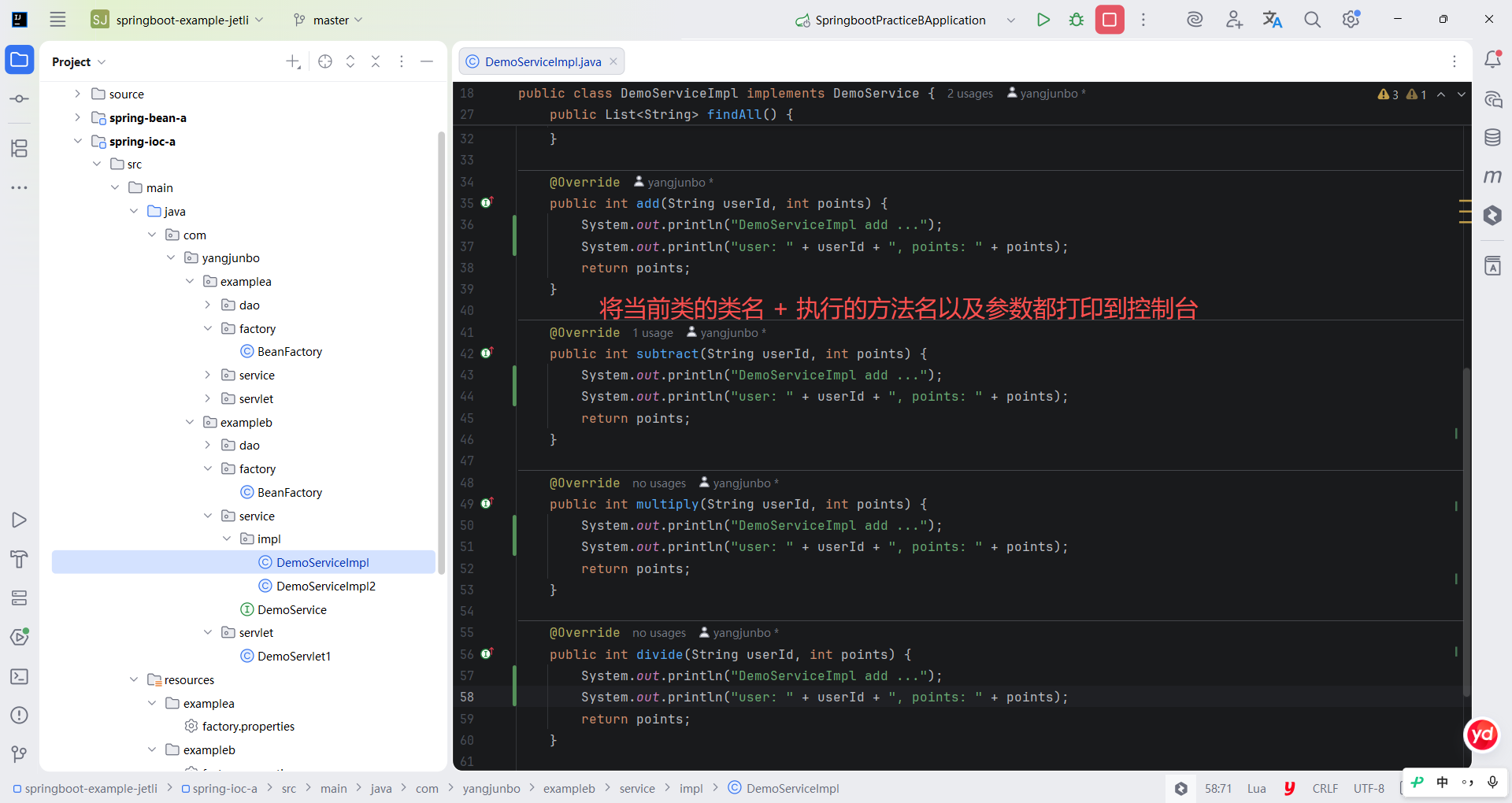
Task: Go to next highlighted error down arrow
Action: tap(1462, 94)
